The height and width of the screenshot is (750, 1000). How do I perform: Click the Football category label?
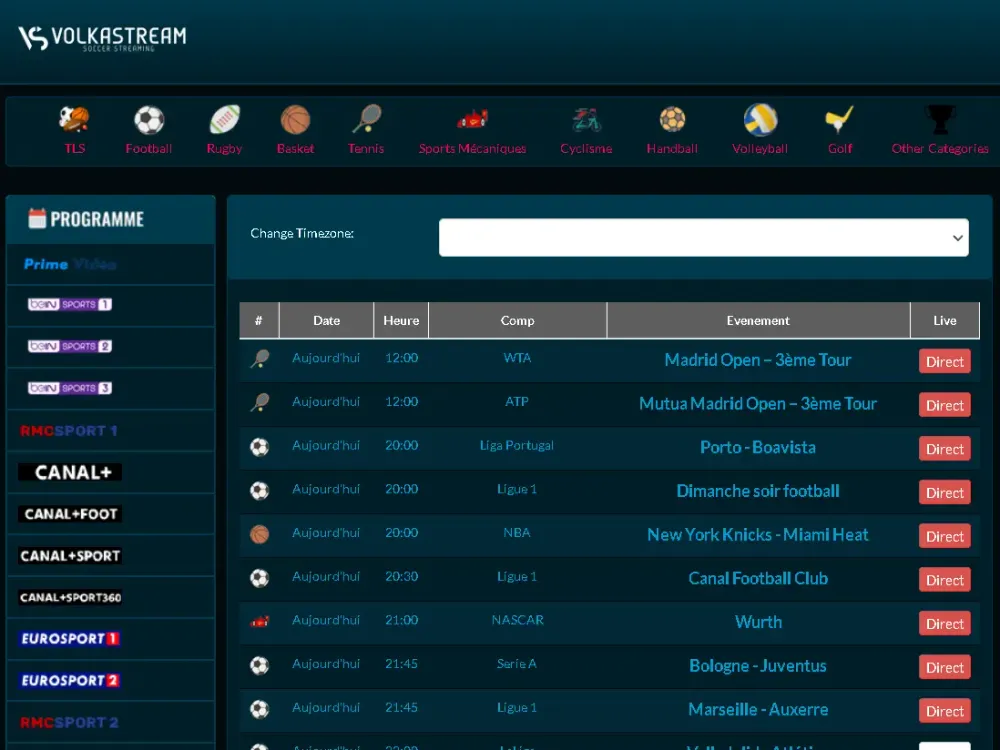pyautogui.click(x=149, y=149)
